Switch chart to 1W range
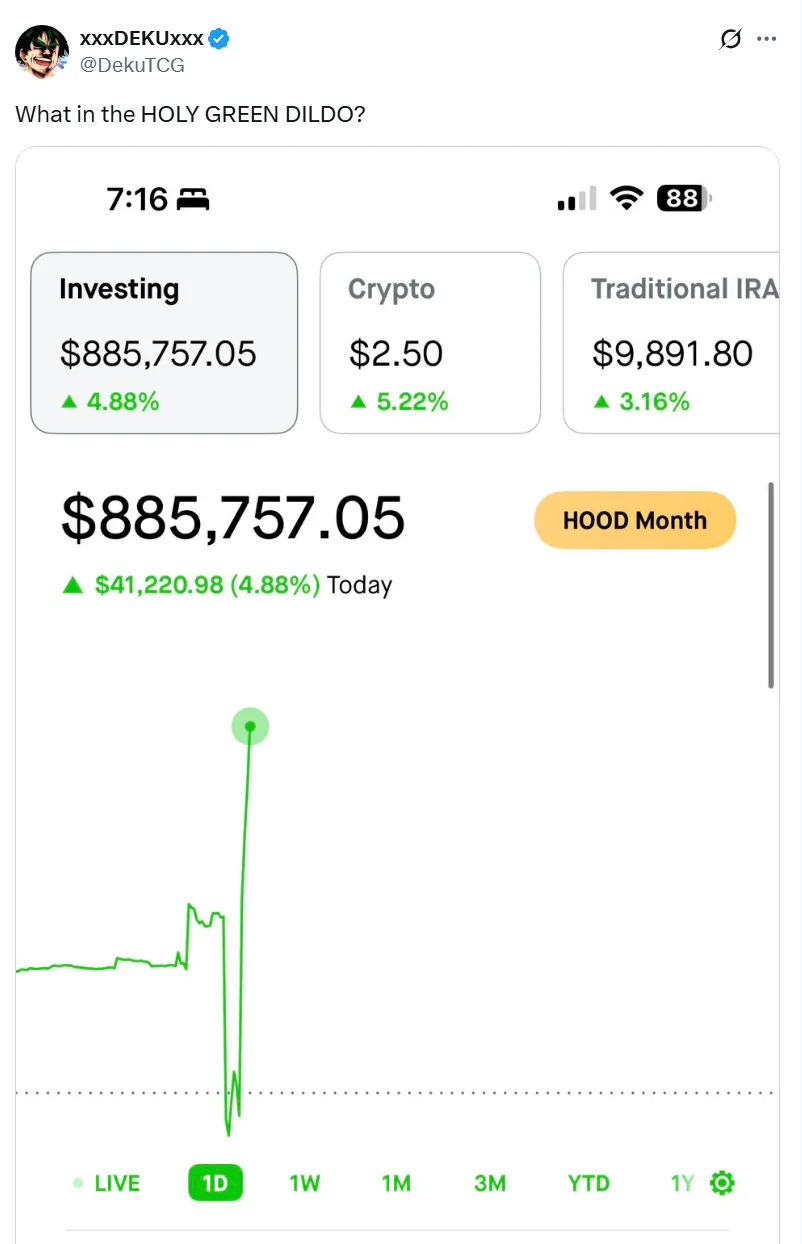The height and width of the screenshot is (1244, 802). (x=304, y=1183)
